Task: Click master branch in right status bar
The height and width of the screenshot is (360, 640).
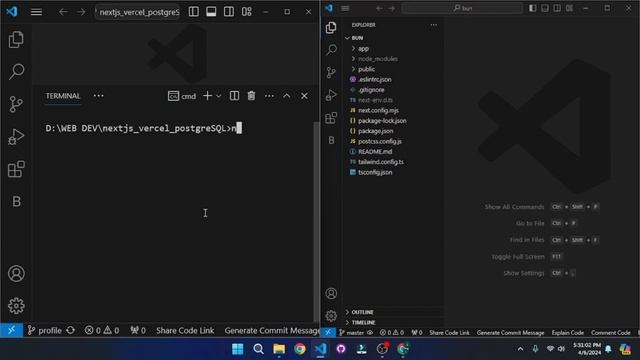Action: pos(351,333)
